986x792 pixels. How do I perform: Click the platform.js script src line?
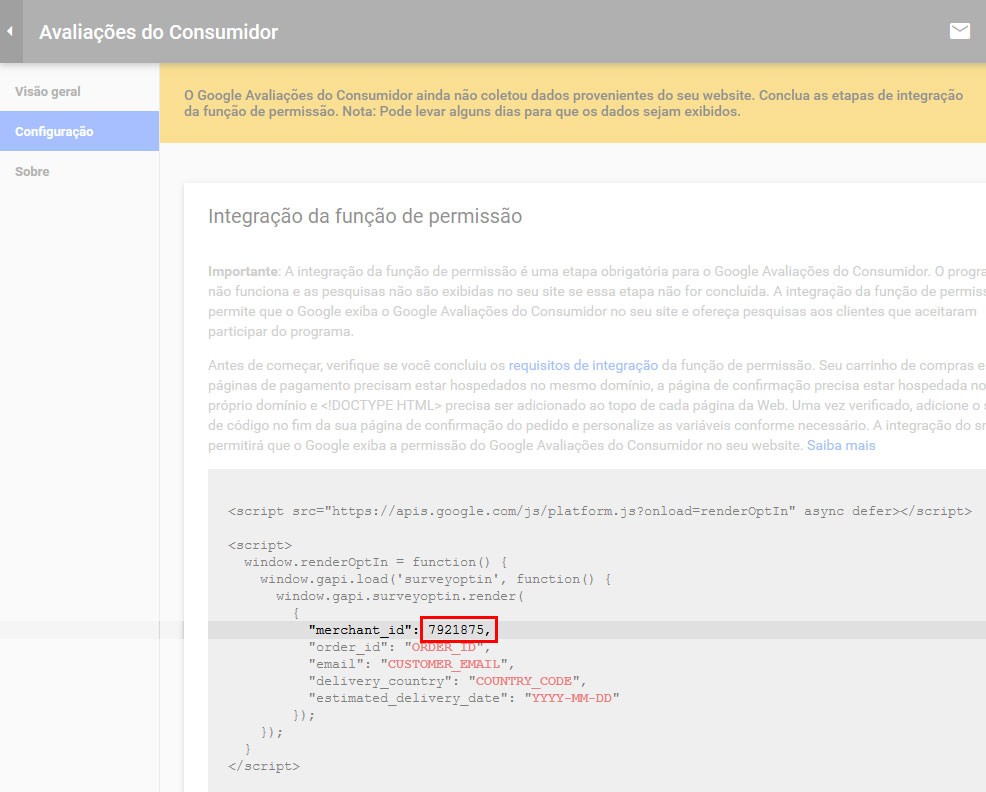[600, 511]
